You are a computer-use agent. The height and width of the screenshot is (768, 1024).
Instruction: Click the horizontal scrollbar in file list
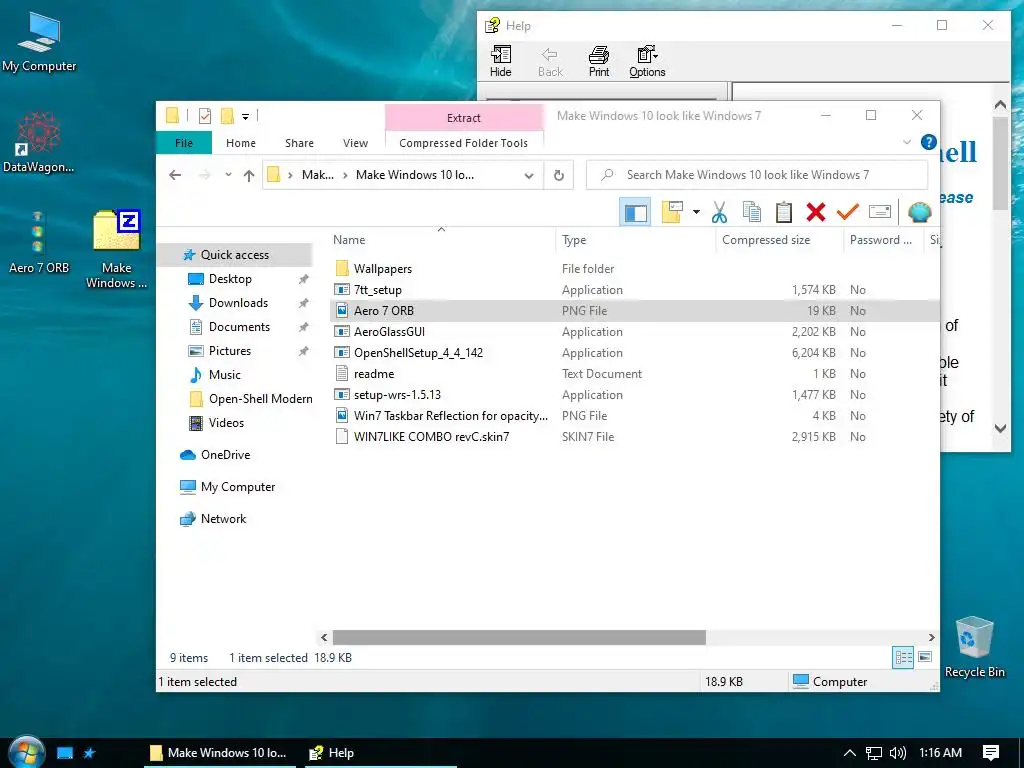pos(519,637)
